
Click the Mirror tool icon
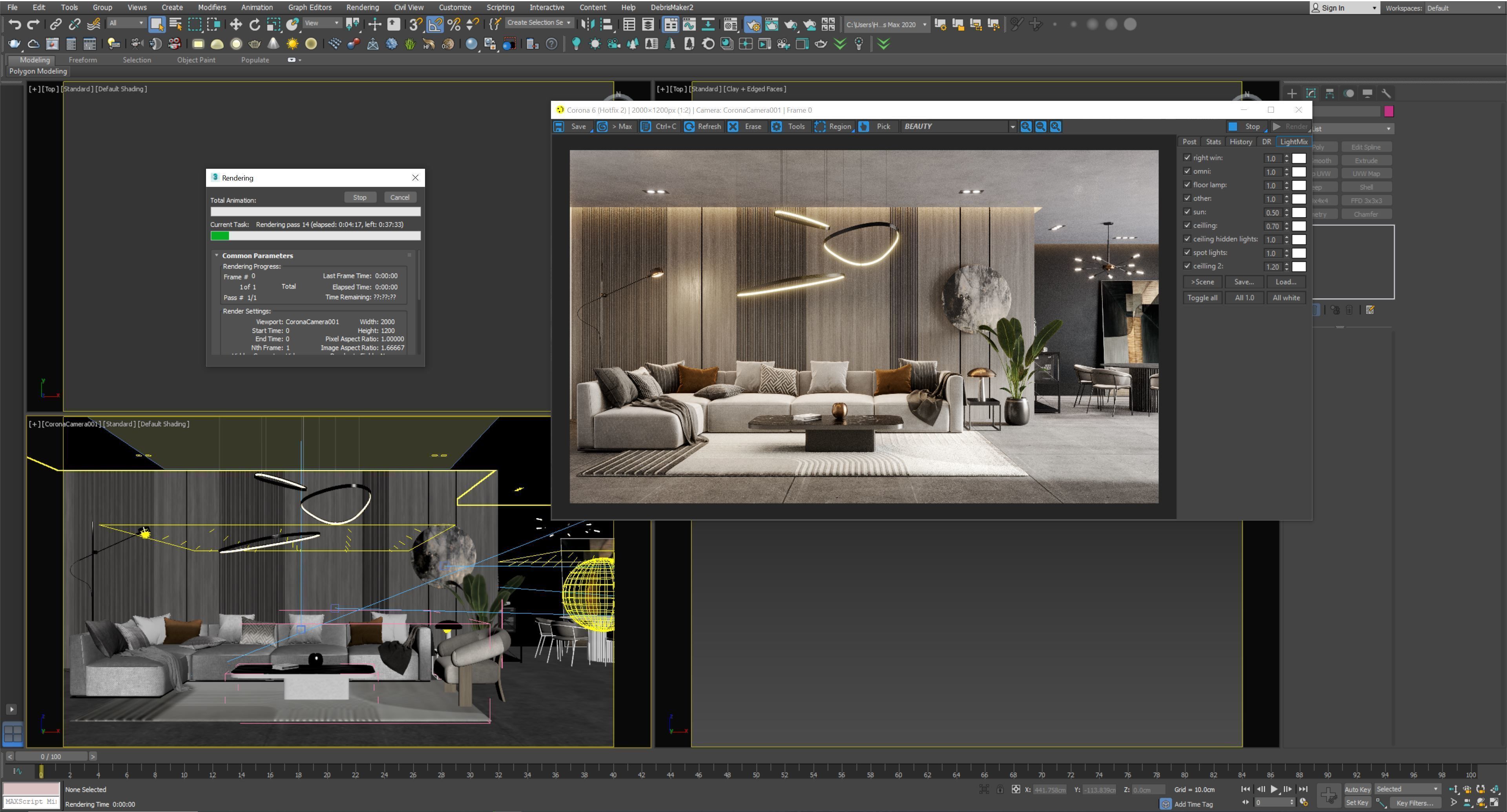588,24
